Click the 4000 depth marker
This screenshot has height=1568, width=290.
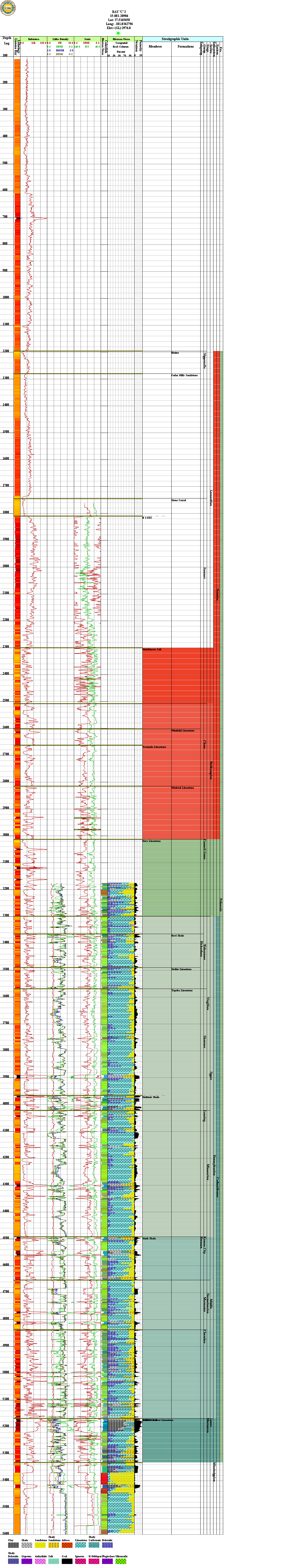point(6,1104)
